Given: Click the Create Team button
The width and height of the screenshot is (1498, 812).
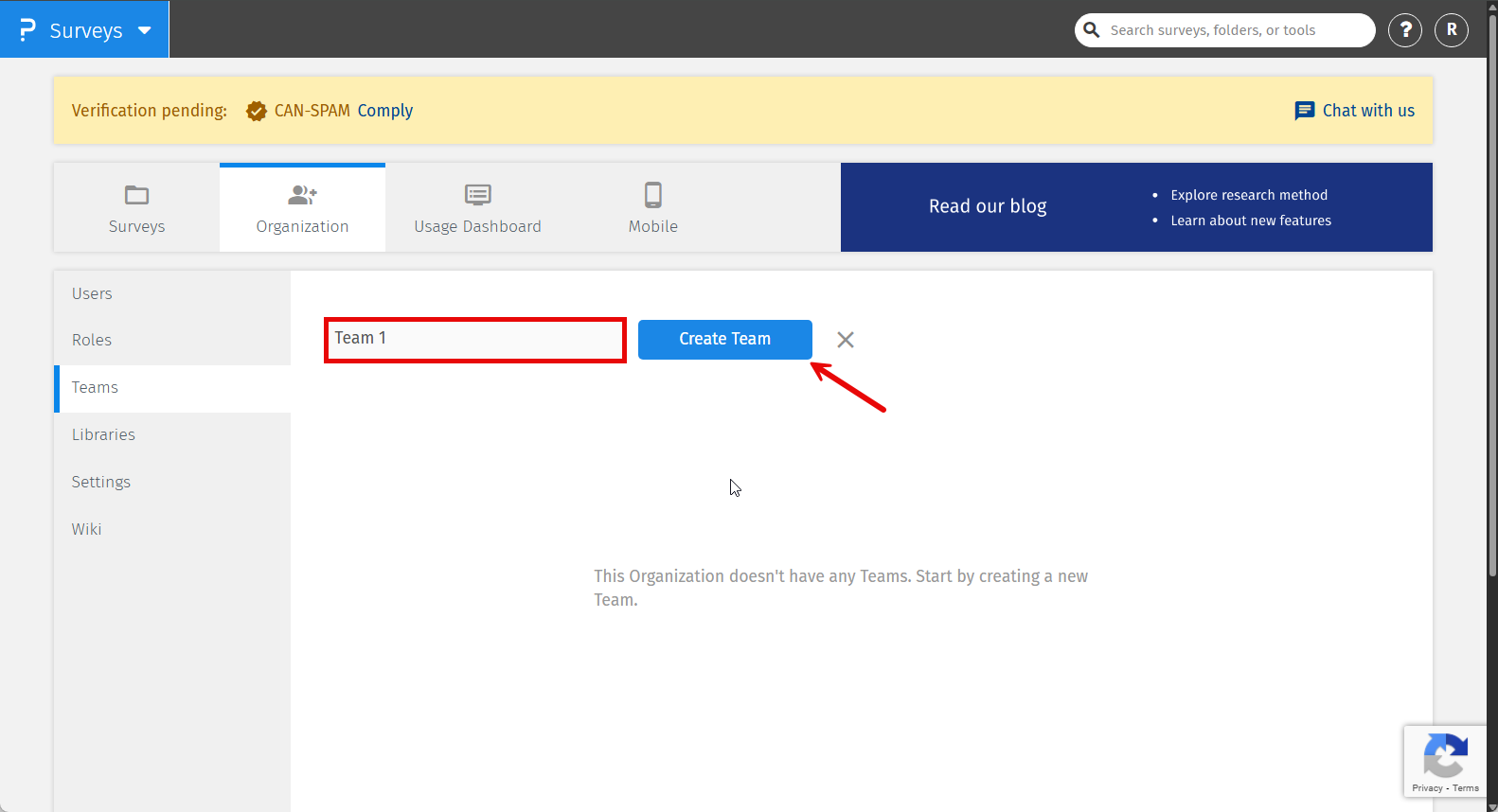Looking at the screenshot, I should point(725,340).
